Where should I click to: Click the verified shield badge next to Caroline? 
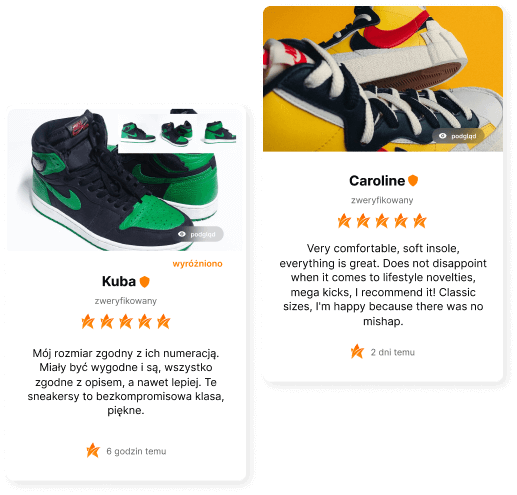(413, 181)
